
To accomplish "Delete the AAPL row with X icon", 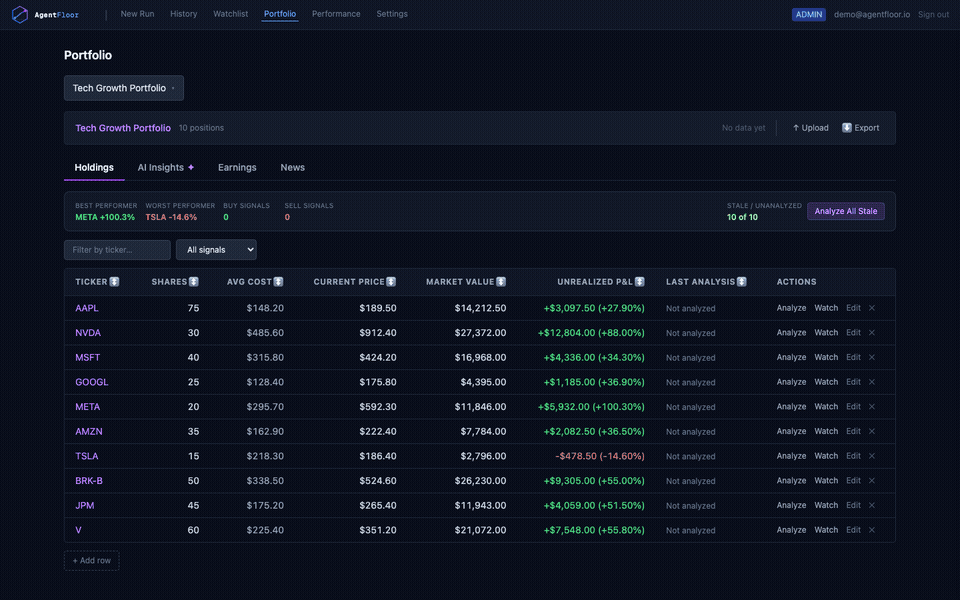I will (872, 308).
